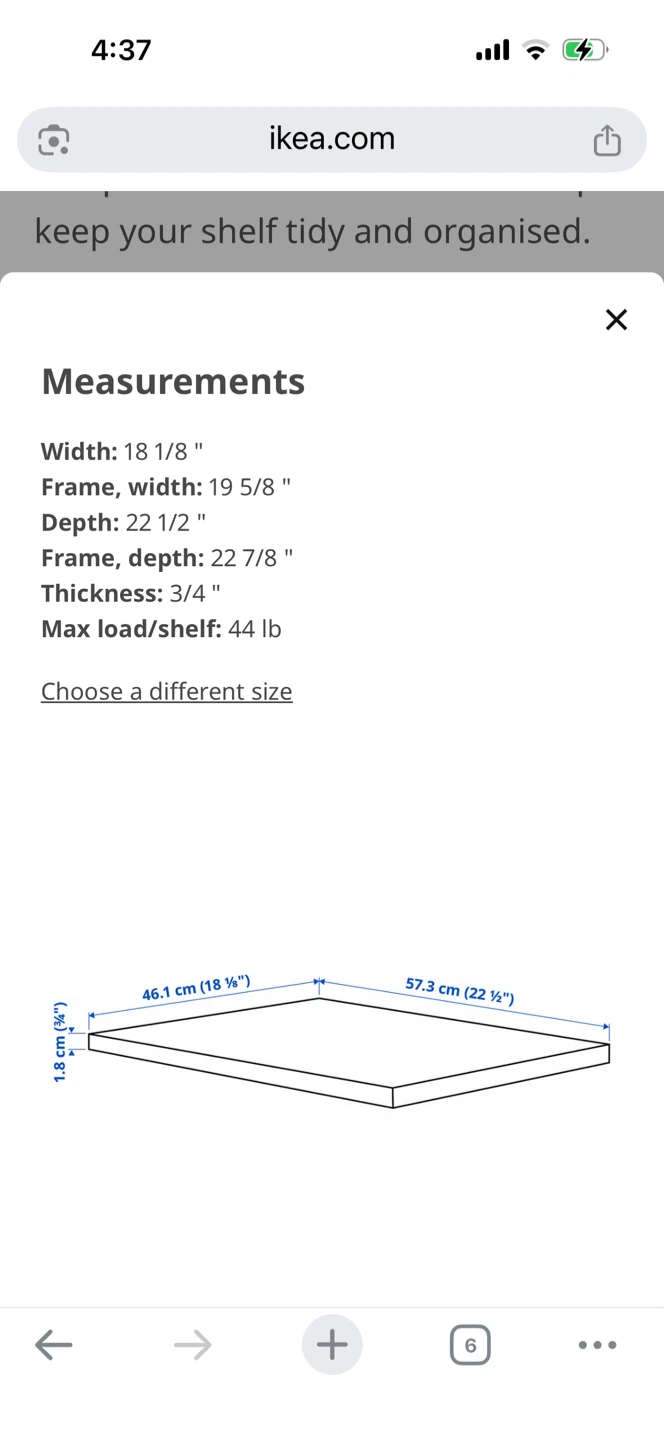Open the tab switcher showing 6 tabs
Image resolution: width=664 pixels, height=1440 pixels.
(x=470, y=1345)
